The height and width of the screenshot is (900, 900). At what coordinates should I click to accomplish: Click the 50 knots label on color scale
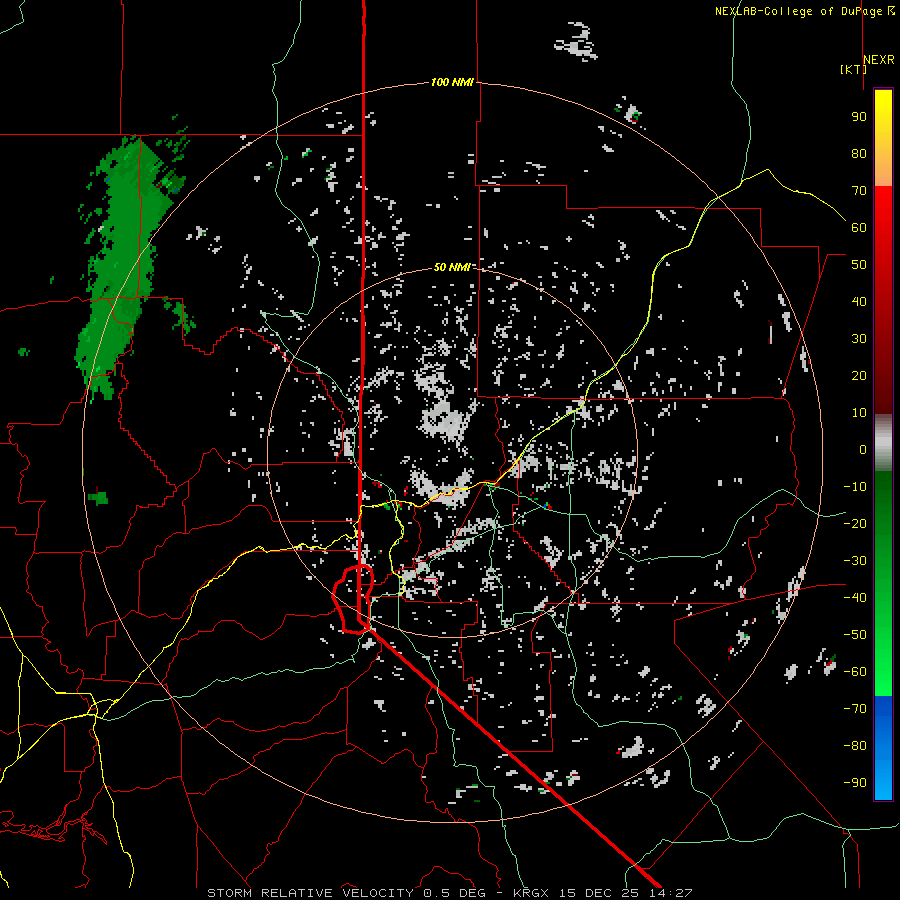(x=859, y=265)
